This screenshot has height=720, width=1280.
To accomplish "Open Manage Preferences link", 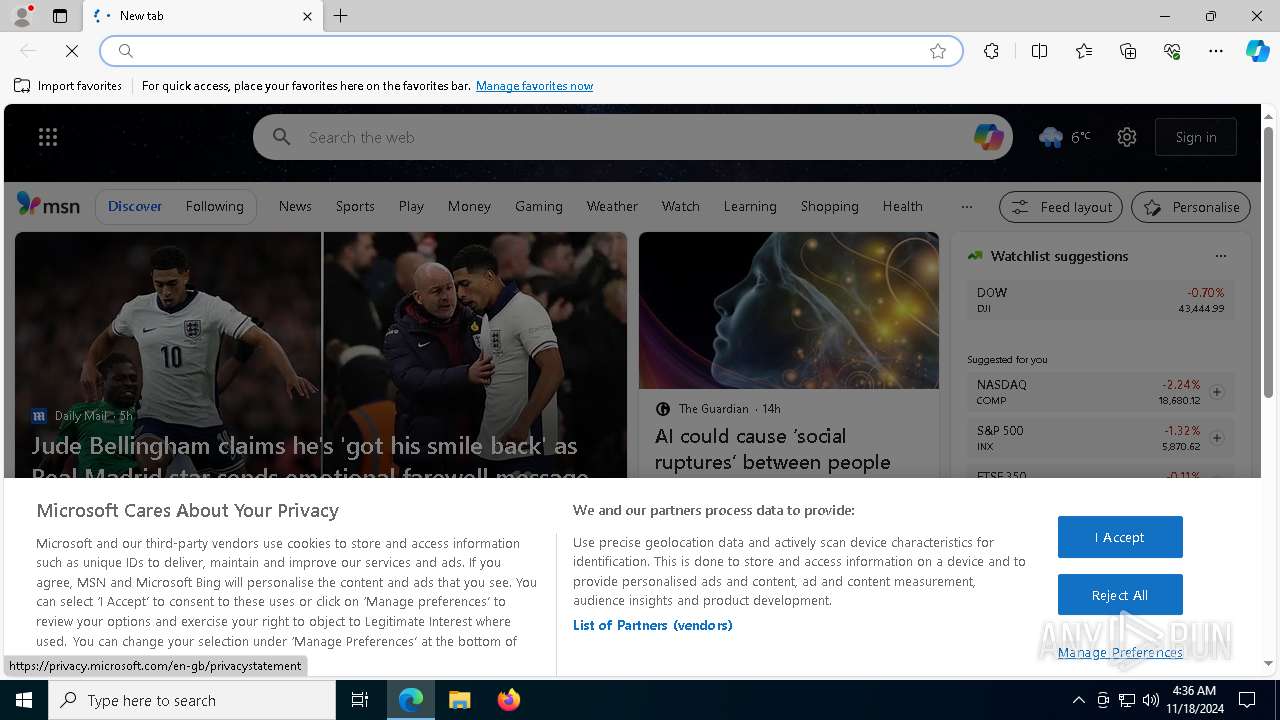I will [1120, 652].
